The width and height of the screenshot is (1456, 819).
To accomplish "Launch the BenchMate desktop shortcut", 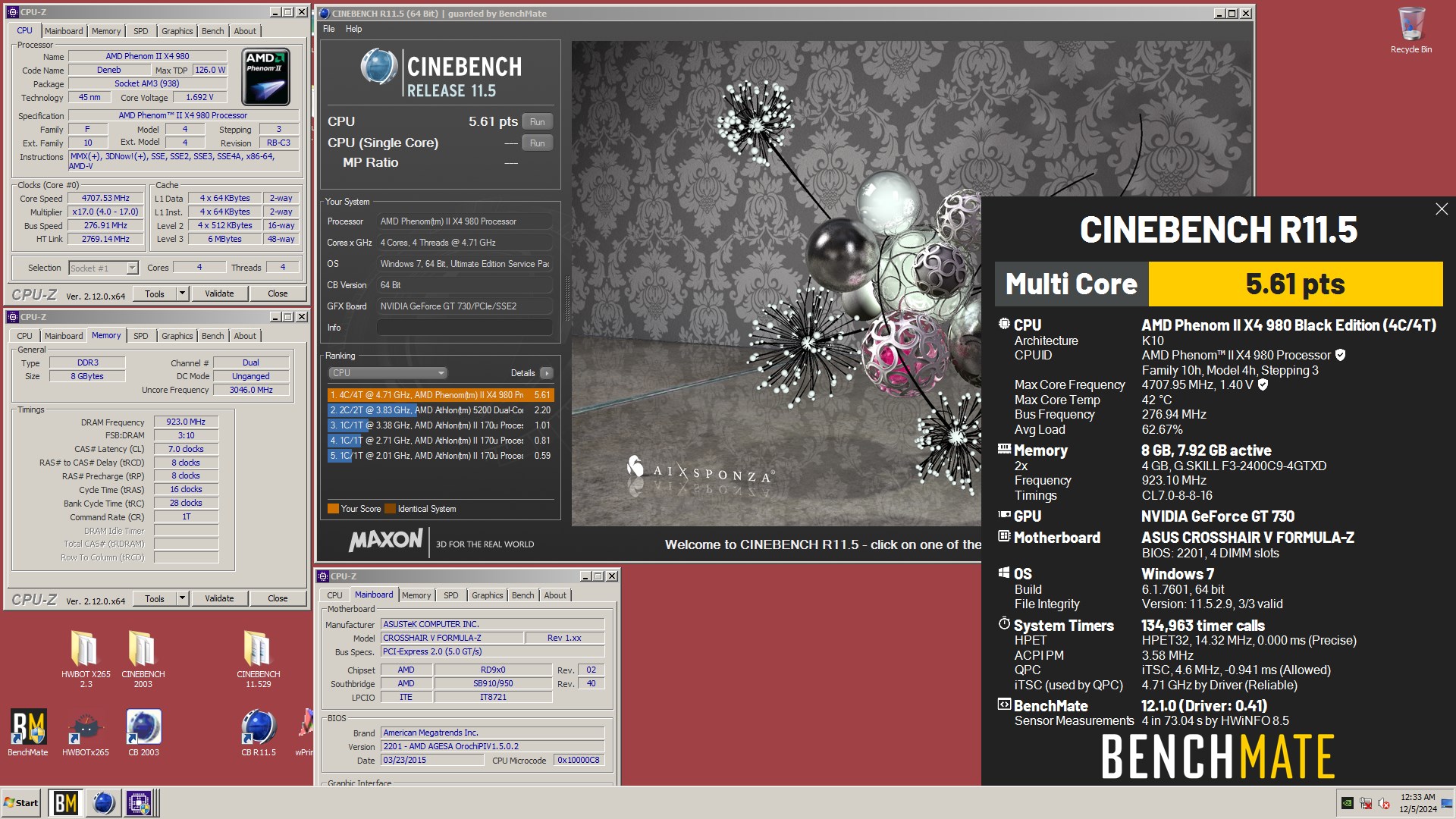I will point(28,732).
